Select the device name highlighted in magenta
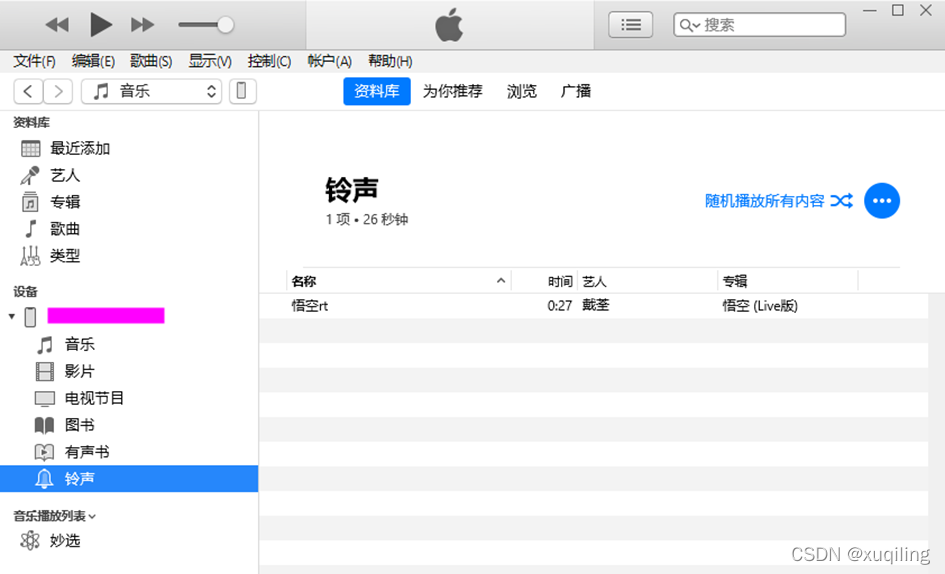This screenshot has height=574, width=945. point(106,315)
